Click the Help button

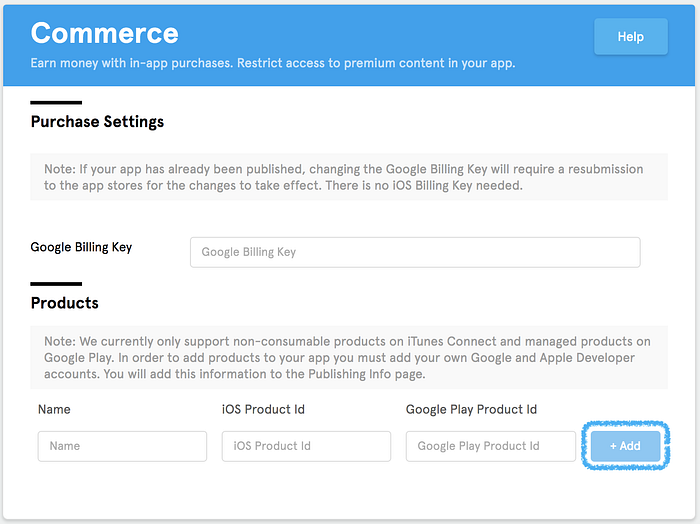click(x=630, y=37)
